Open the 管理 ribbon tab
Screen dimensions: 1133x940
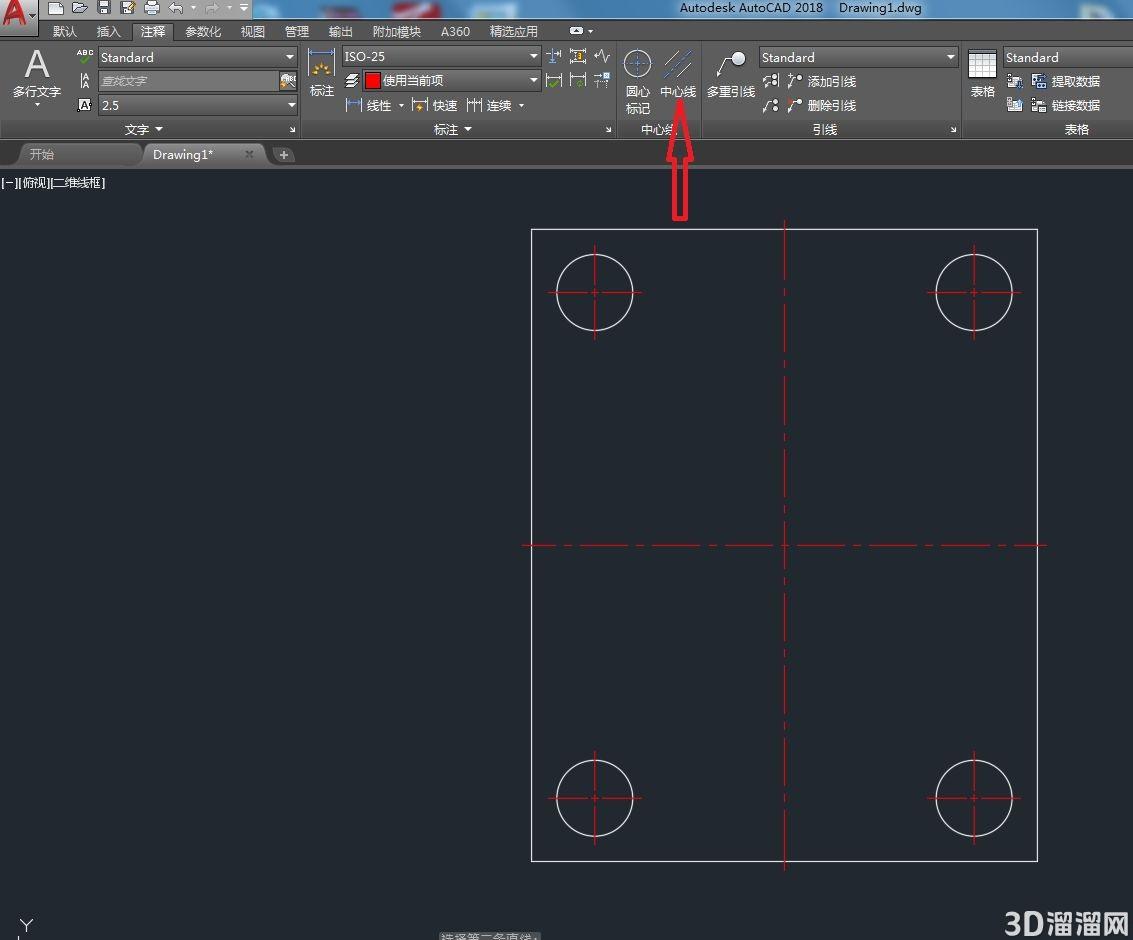[297, 31]
